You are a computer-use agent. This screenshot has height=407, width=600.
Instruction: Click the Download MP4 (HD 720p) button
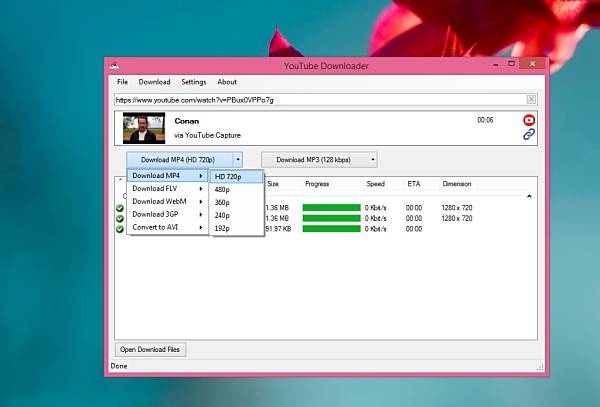click(179, 160)
